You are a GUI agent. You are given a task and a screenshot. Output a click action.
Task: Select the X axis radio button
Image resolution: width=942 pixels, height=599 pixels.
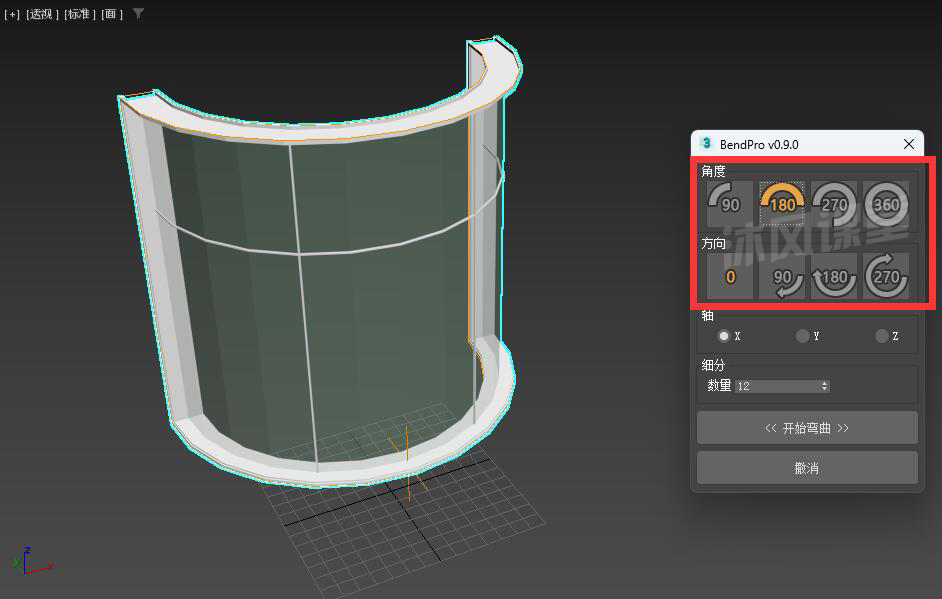pyautogui.click(x=724, y=336)
